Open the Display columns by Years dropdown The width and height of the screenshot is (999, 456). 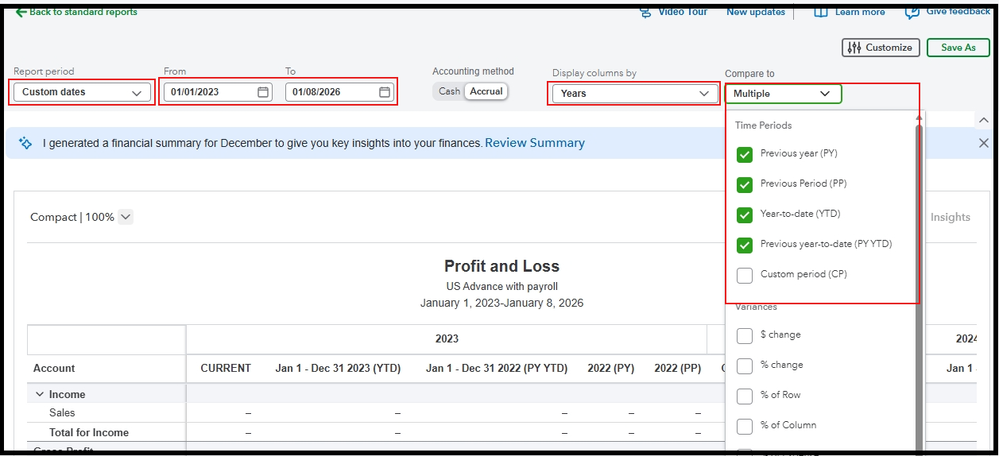tap(633, 94)
